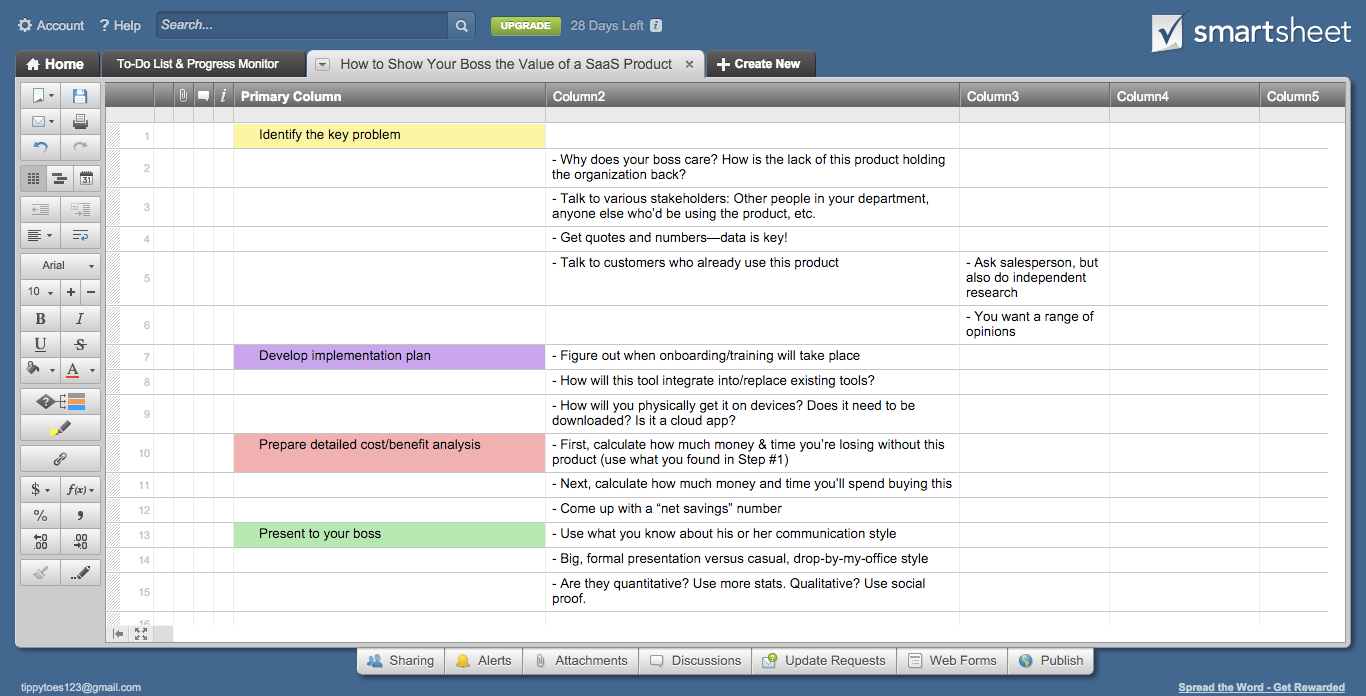
Task: Open the Publish panel
Action: tap(1051, 661)
